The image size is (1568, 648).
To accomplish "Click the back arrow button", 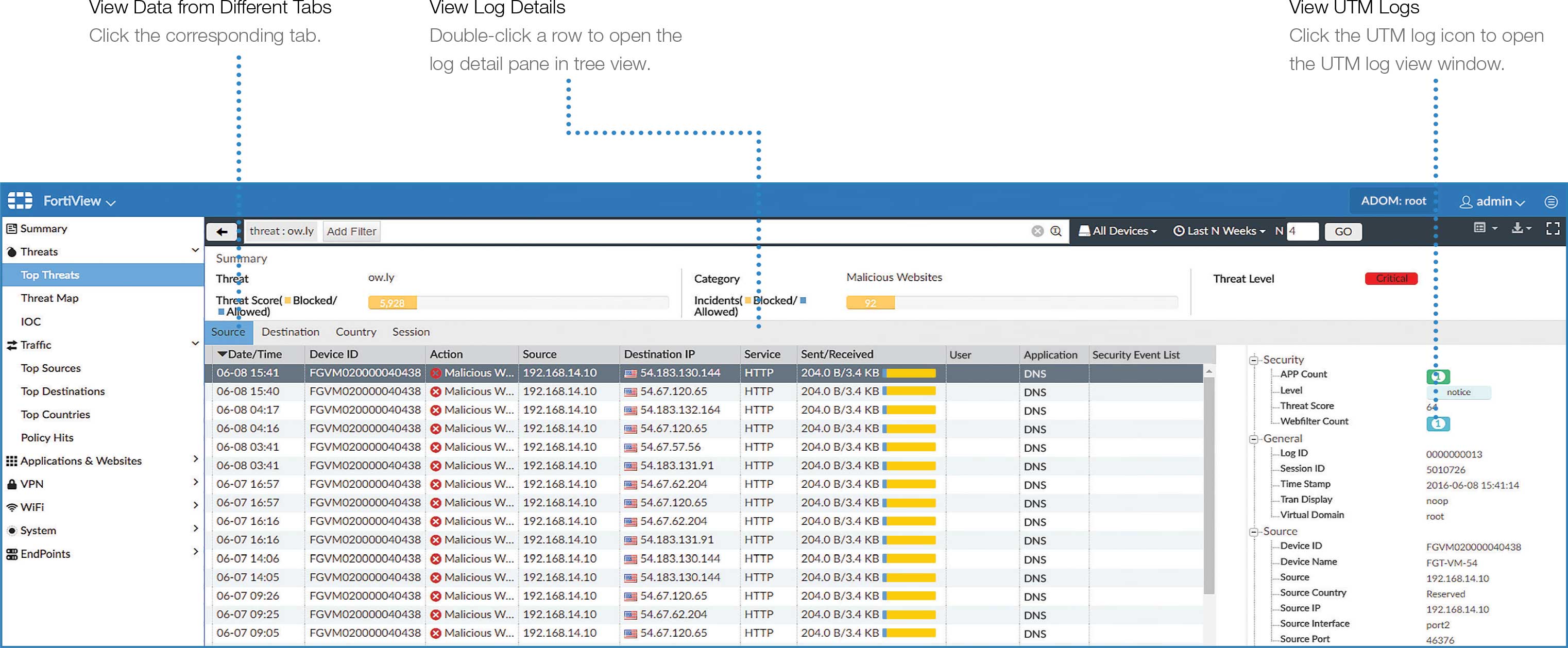I will [222, 231].
